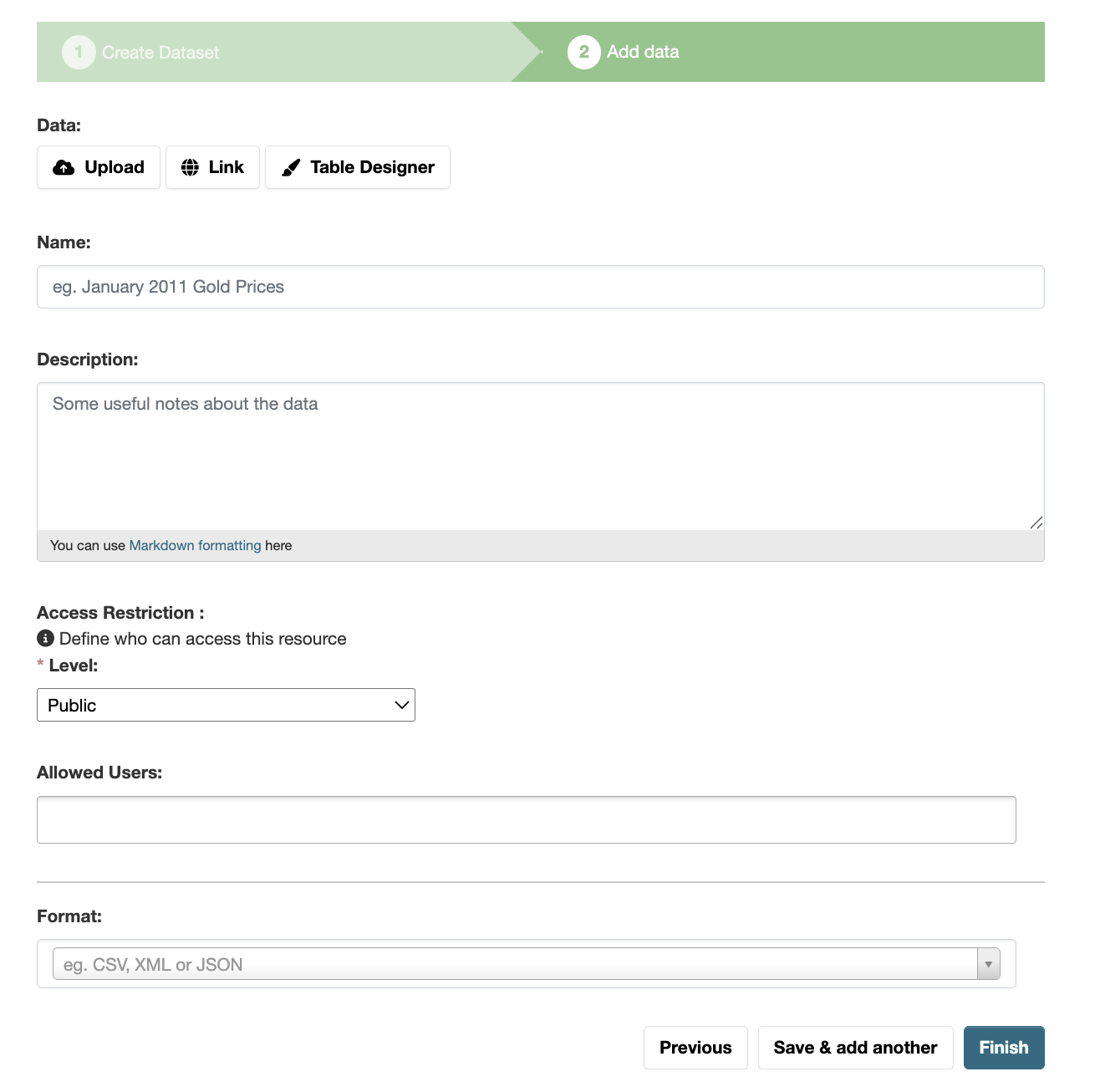Click Save & add another

pos(855,1048)
